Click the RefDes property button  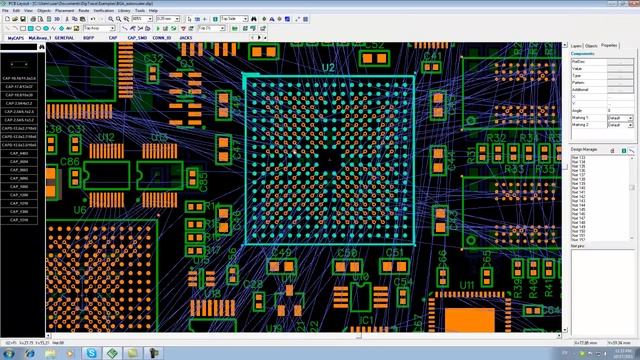click(620, 62)
